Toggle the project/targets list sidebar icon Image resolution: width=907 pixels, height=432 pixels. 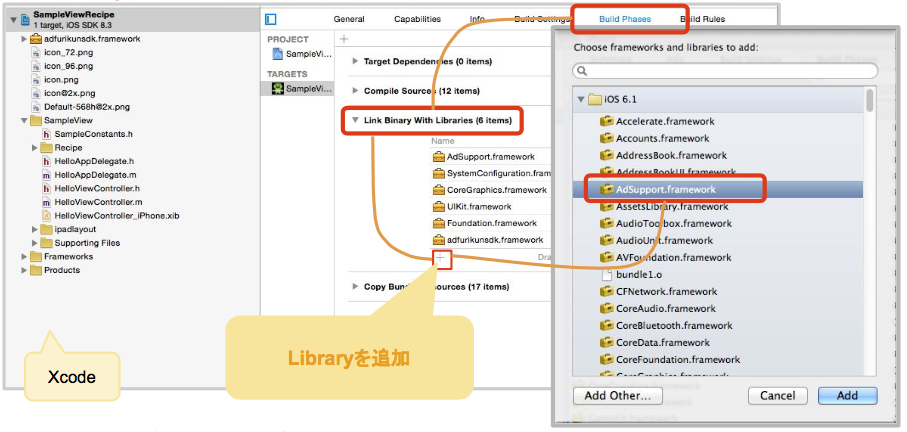click(271, 19)
